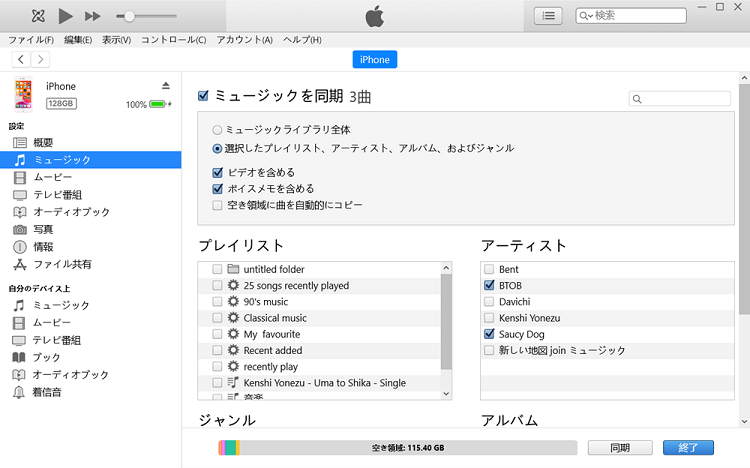Viewport: 750px width, 468px height.
Task: Select テレビ番組 under 設定
Action: [90, 195]
